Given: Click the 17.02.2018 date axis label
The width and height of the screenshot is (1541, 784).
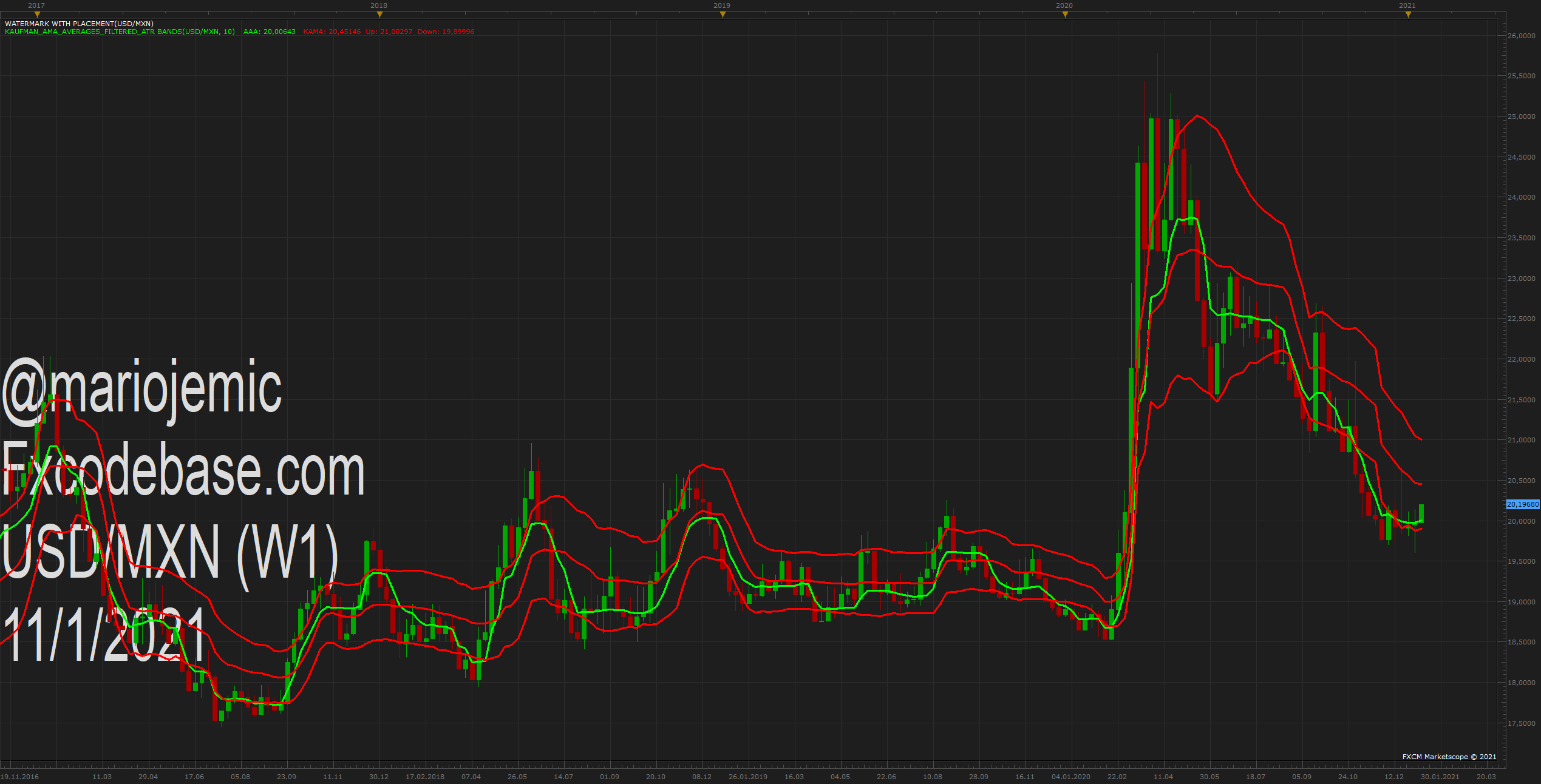Looking at the screenshot, I should tap(425, 777).
